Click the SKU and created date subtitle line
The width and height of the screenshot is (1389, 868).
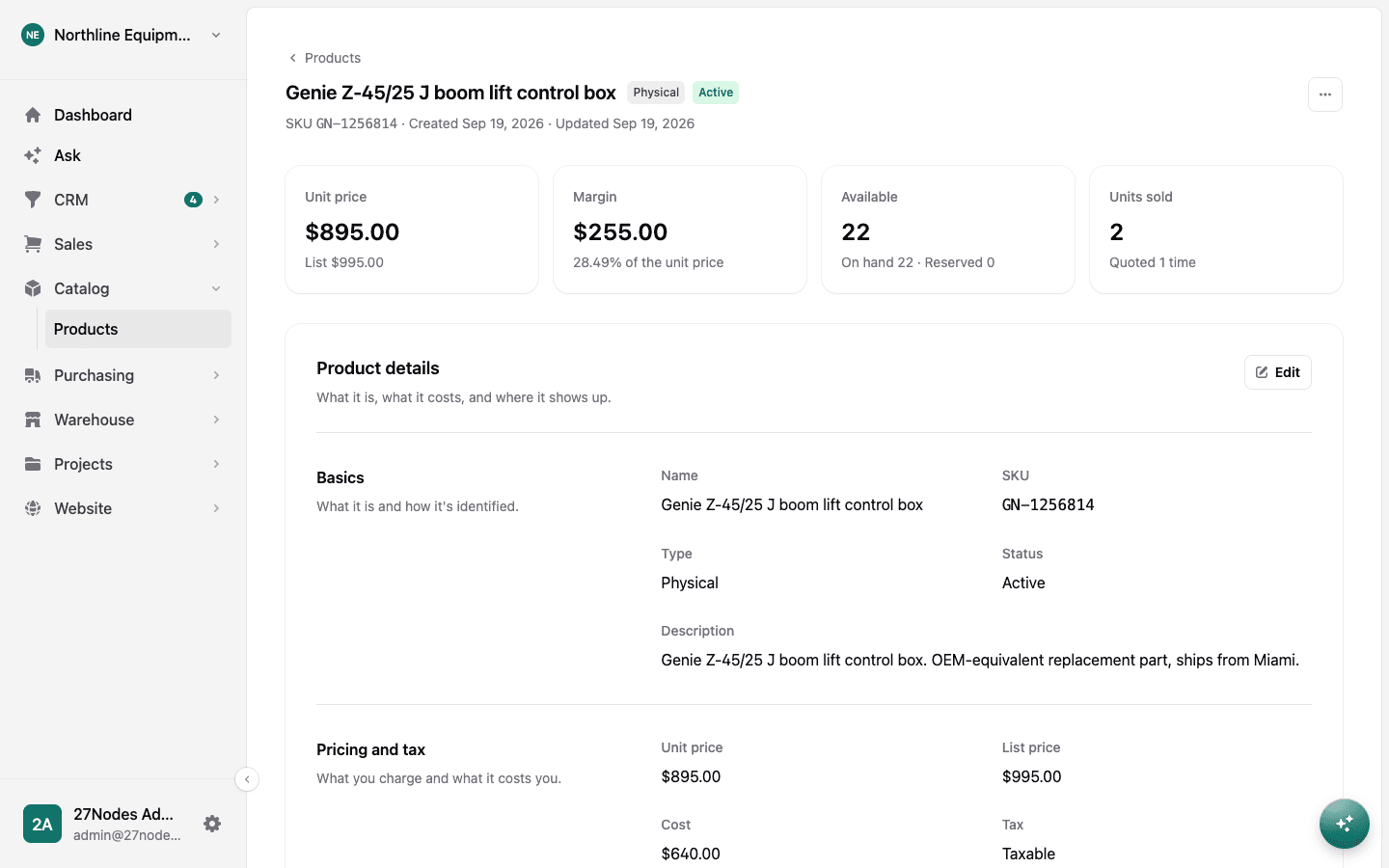(490, 123)
